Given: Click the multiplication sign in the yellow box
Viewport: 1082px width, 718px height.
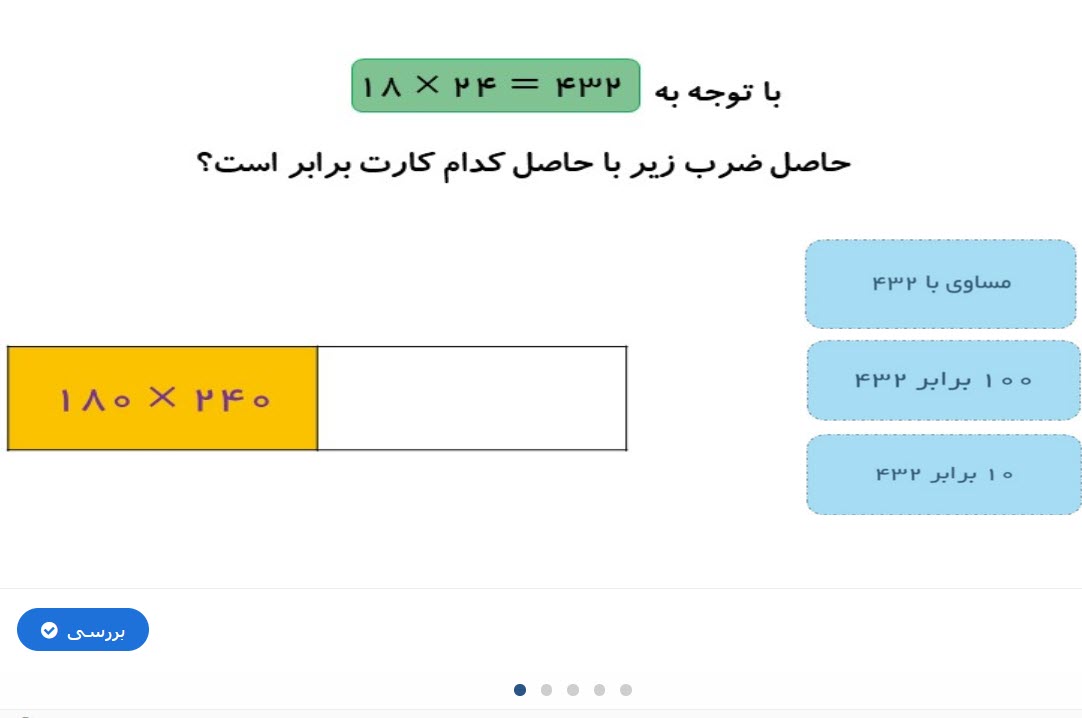Looking at the screenshot, I should (x=162, y=398).
